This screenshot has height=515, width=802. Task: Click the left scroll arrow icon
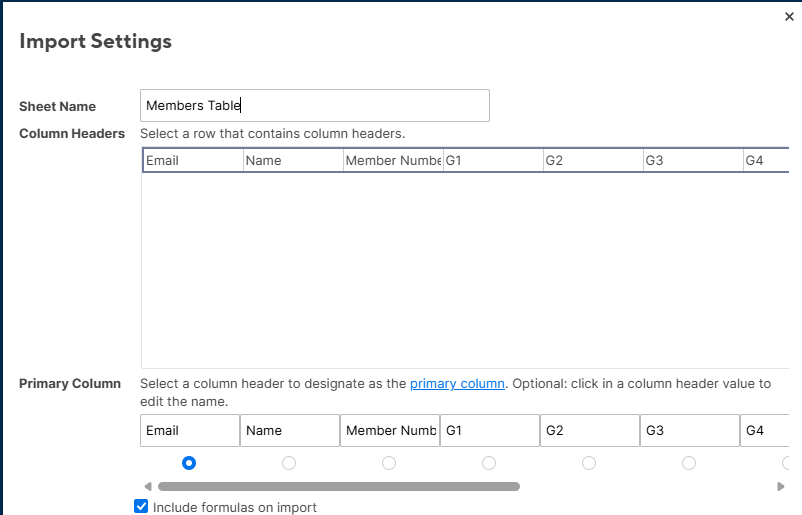point(148,486)
